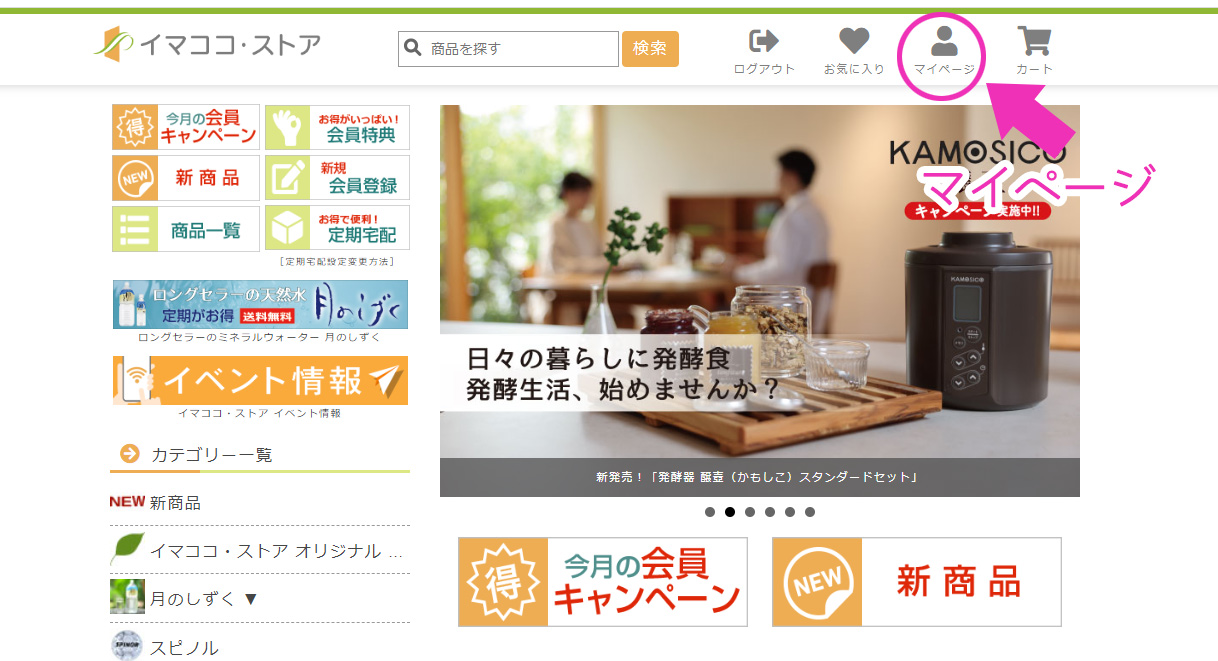
Task: Open イマココ・ストア オリジナル category
Action: point(260,550)
